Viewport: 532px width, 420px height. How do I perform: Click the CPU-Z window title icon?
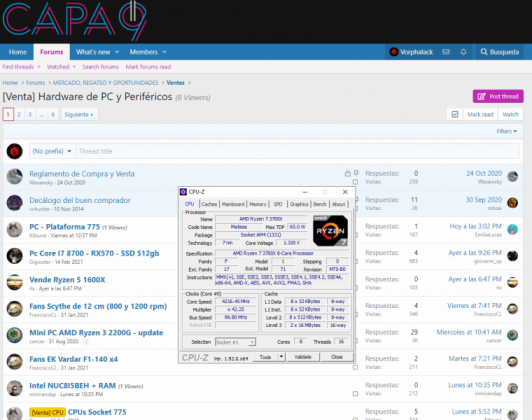183,192
